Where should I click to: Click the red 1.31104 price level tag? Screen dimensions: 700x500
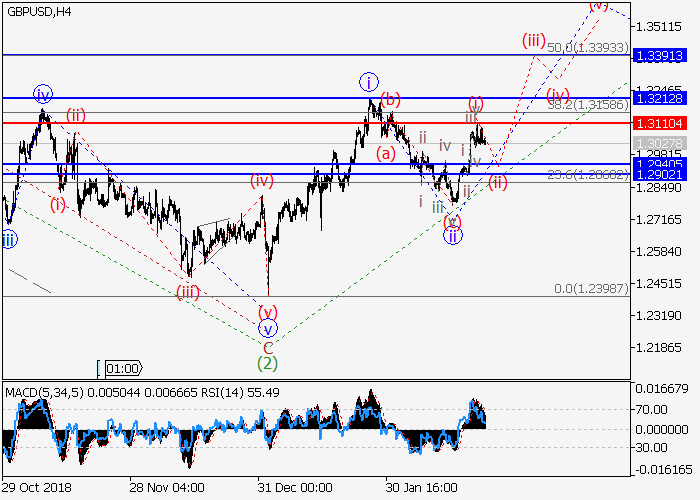click(x=664, y=122)
